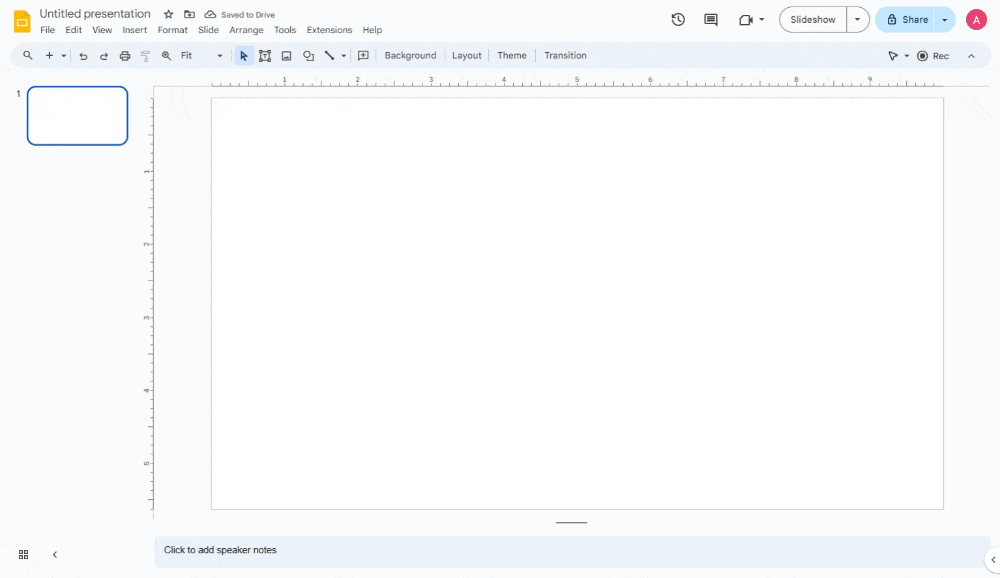The image size is (1000, 578).
Task: Switch to grid view of slides
Action: [x=22, y=554]
